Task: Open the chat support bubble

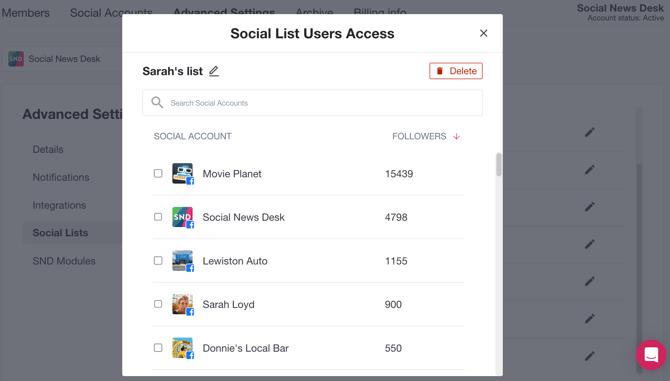Action: [x=651, y=355]
